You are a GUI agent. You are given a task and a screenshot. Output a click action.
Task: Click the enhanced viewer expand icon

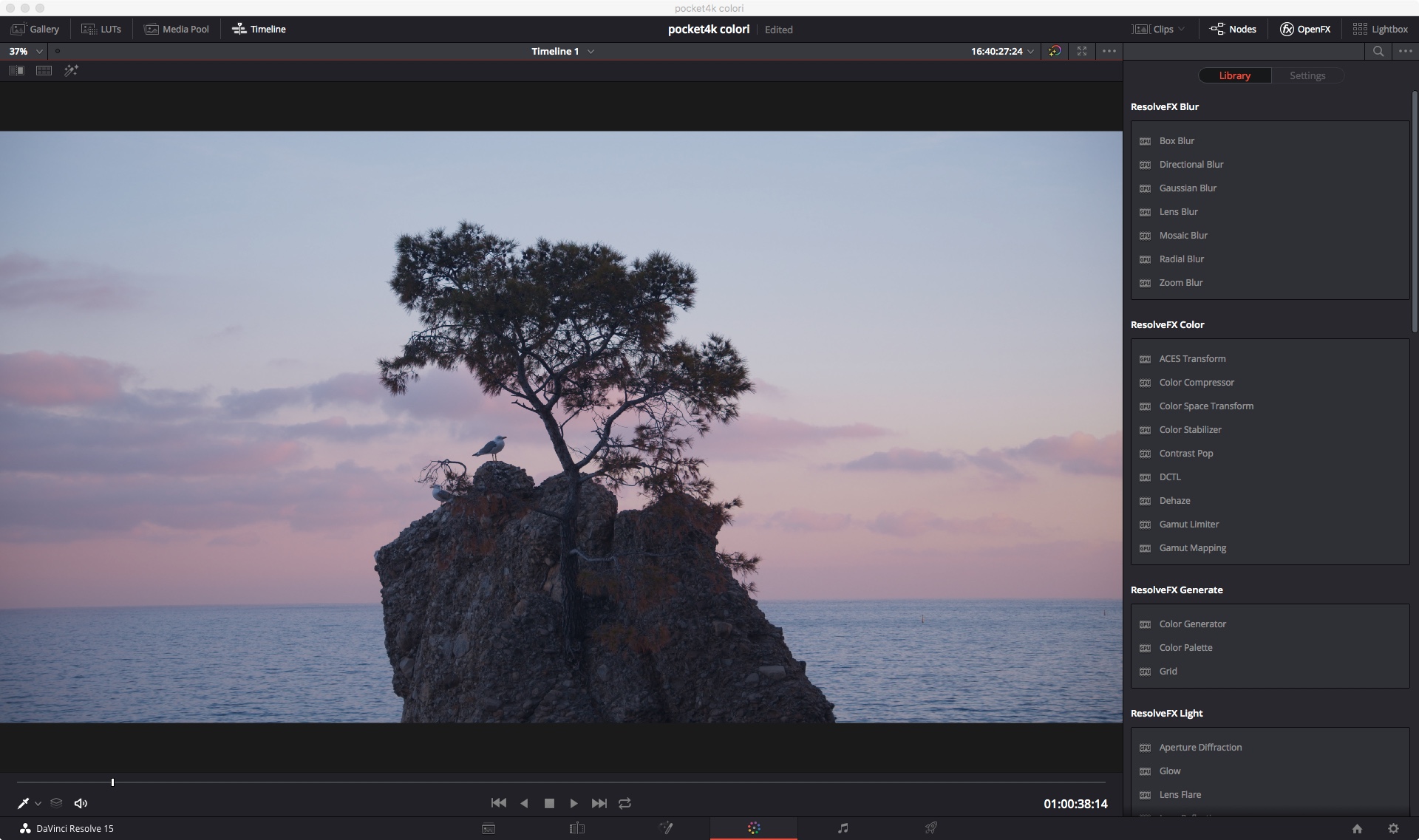[x=1082, y=51]
